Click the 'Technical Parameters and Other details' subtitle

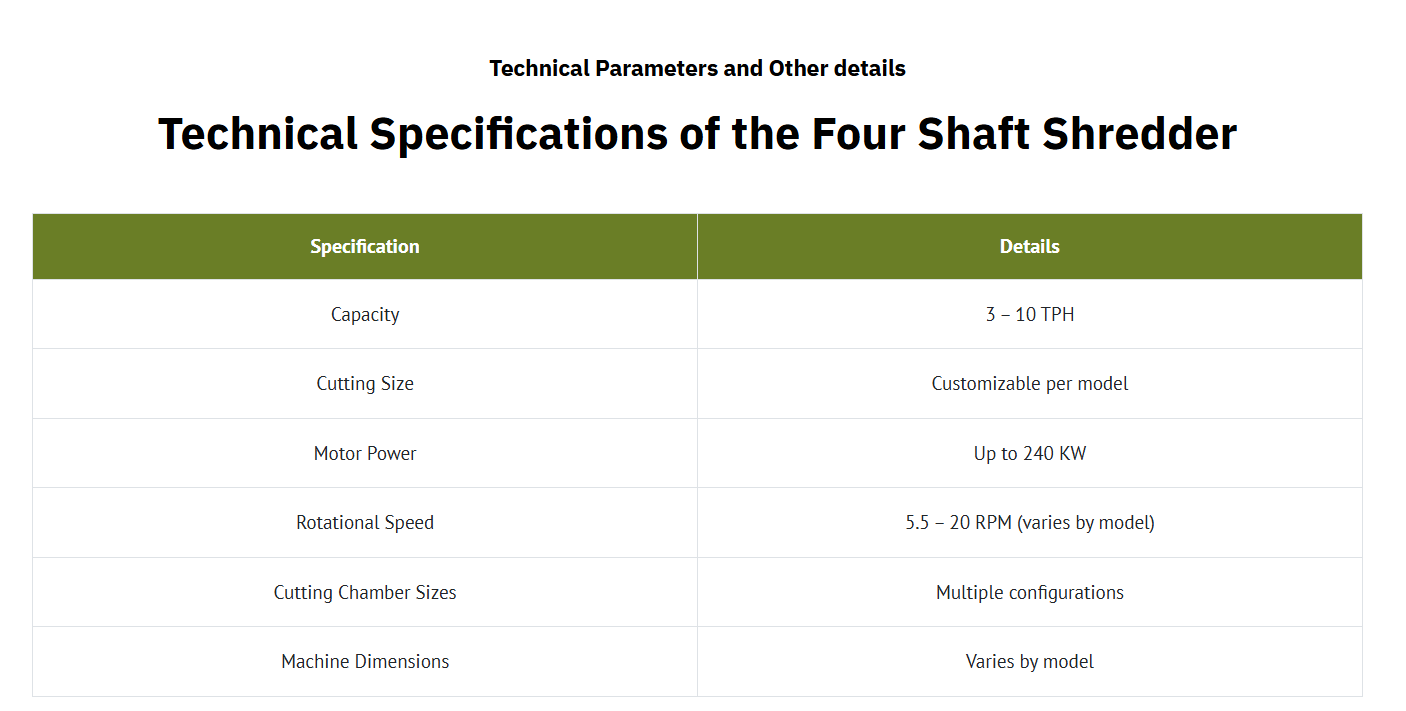click(x=697, y=69)
